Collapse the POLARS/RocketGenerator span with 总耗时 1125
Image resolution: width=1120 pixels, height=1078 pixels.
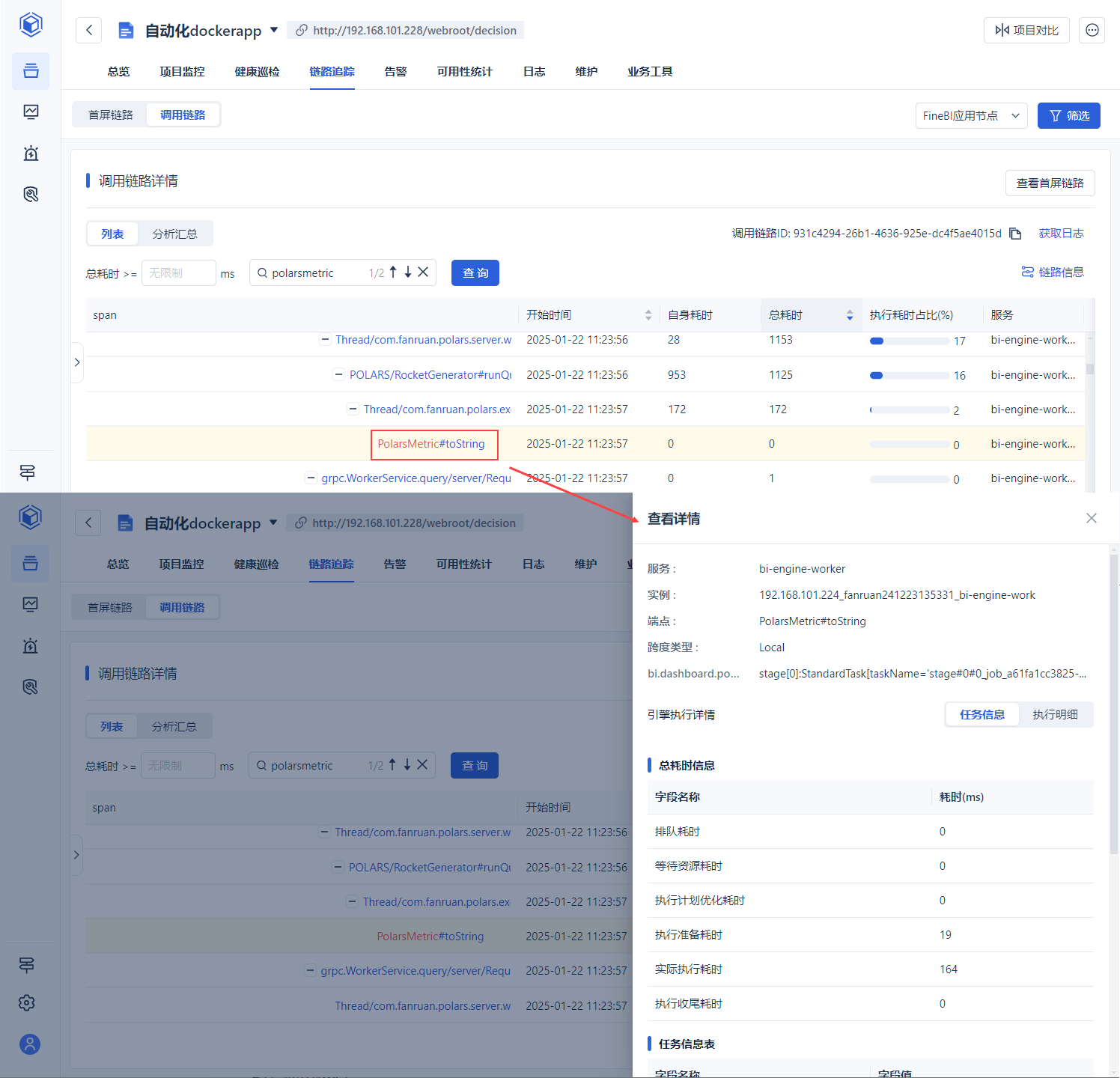coord(339,374)
